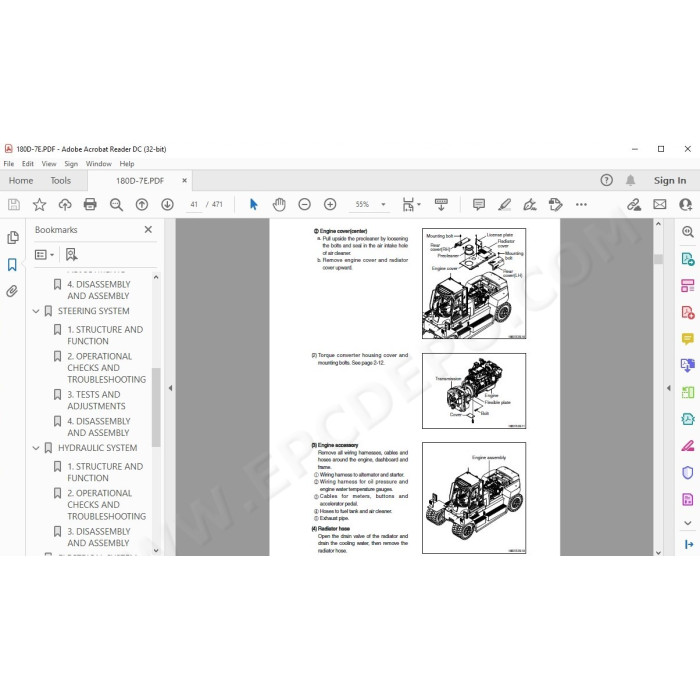700x700 pixels.
Task: Select the 180D-7E.PDF document tab
Action: coord(140,181)
